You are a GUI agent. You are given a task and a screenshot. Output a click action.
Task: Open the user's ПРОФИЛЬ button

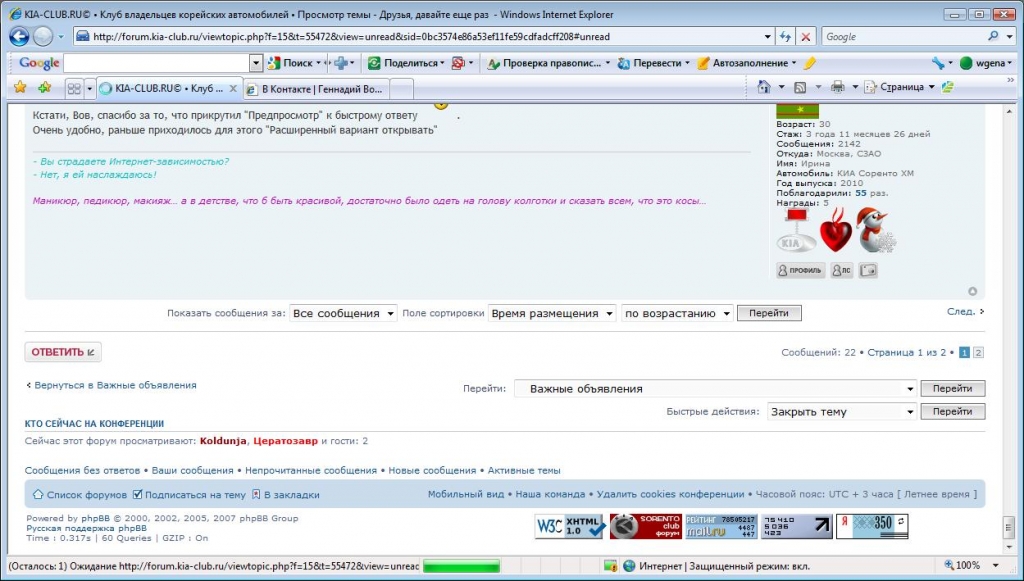[x=801, y=270]
